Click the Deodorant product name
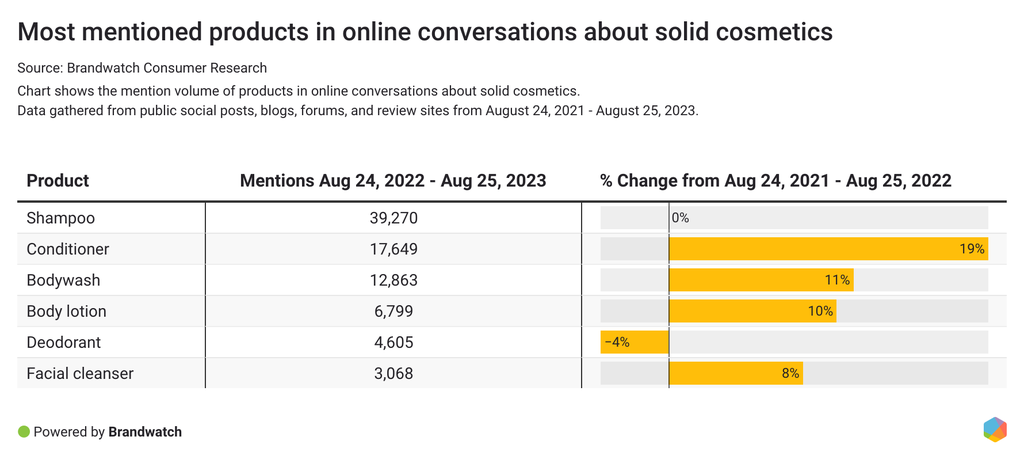The height and width of the screenshot is (463, 1024). [64, 342]
